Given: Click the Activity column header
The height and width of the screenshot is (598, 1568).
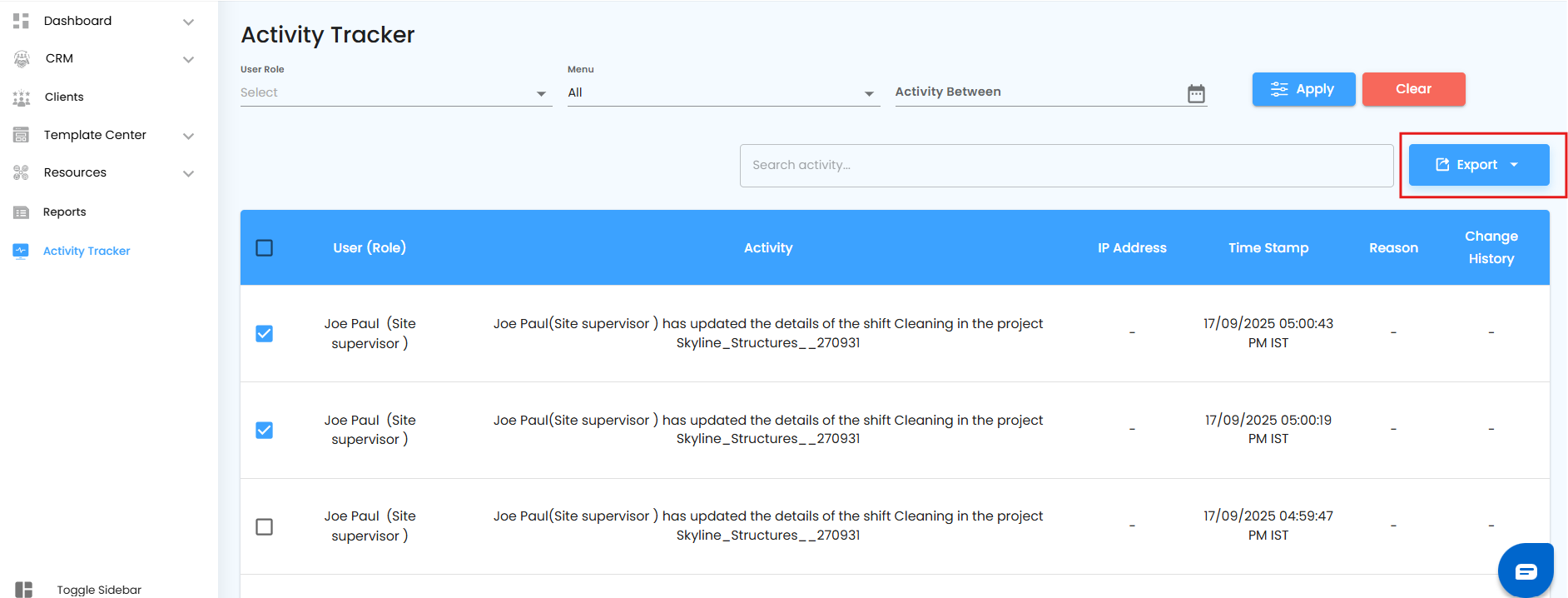Looking at the screenshot, I should 768,247.
